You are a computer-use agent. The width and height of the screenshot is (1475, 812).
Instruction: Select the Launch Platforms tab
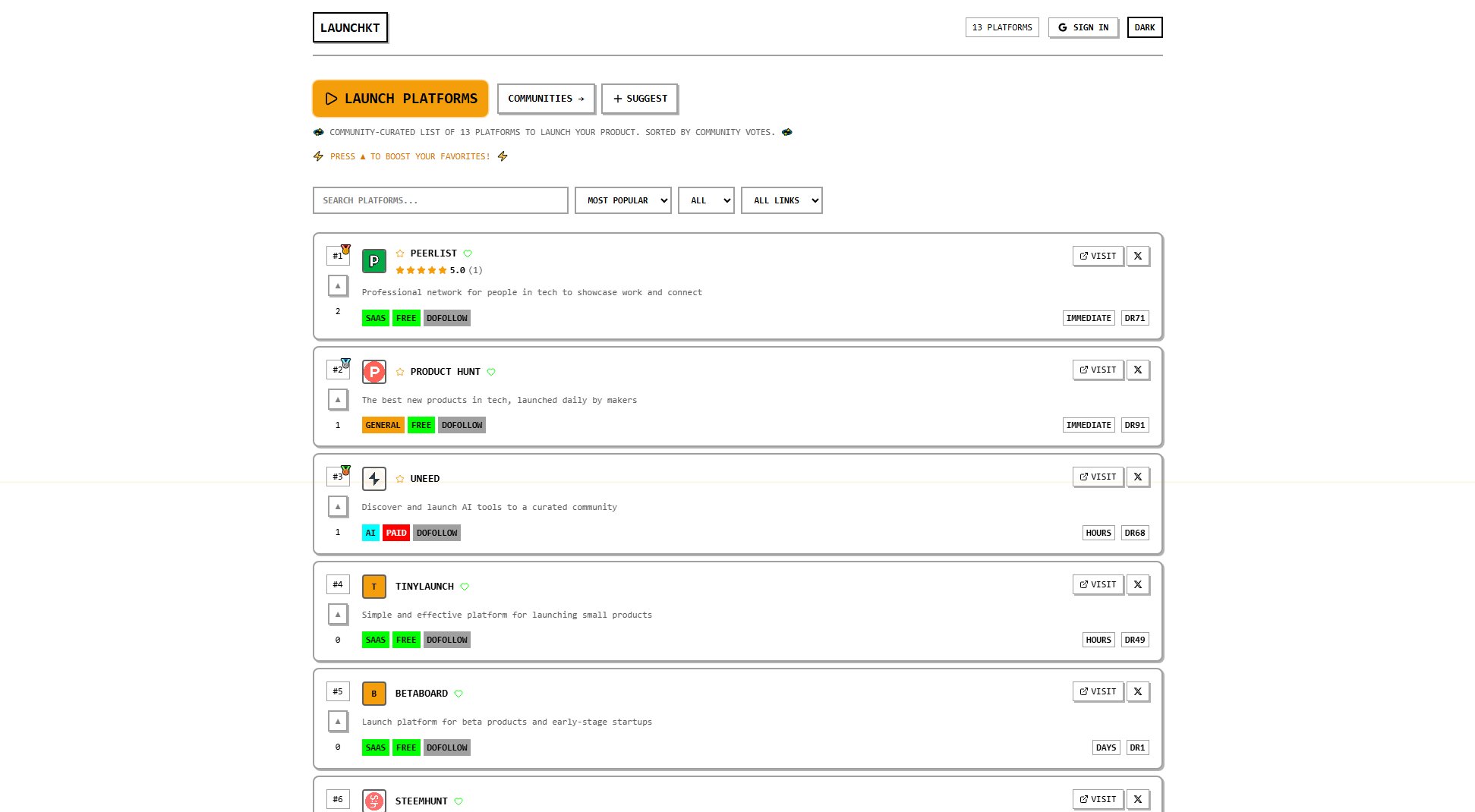click(x=400, y=99)
